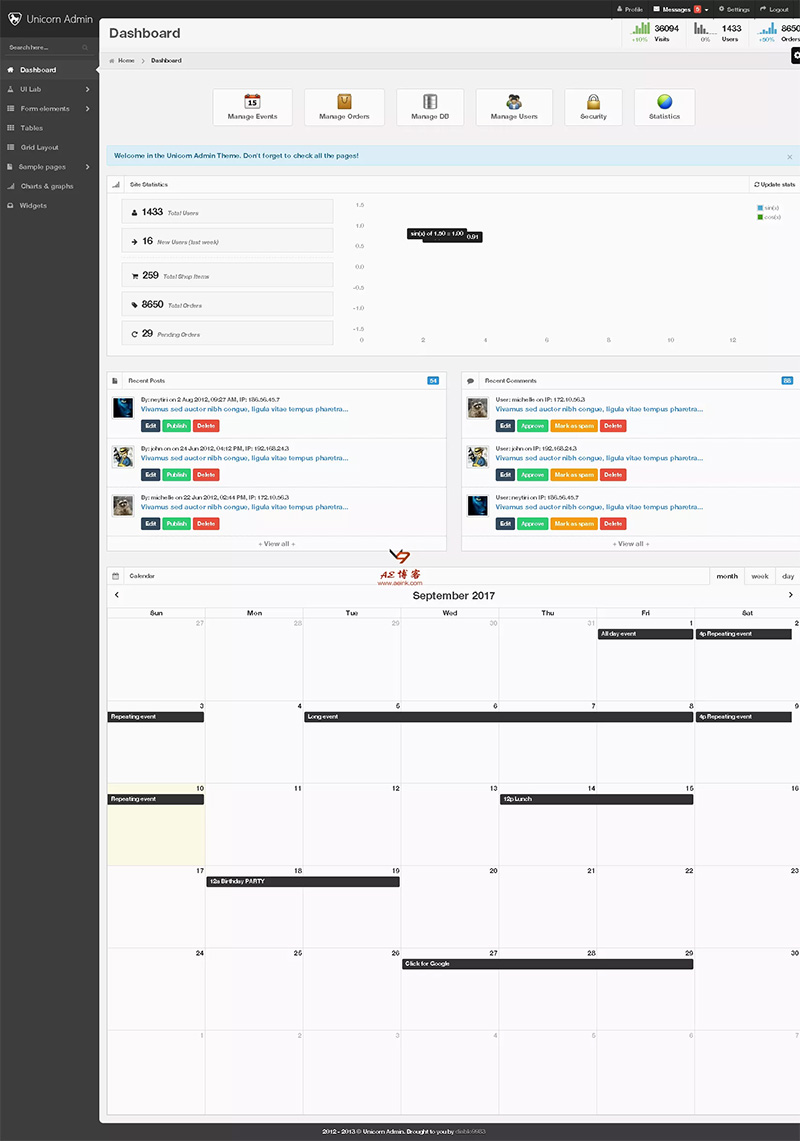Approve michelle's comment
Viewport: 800px width, 1141px height.
[533, 426]
